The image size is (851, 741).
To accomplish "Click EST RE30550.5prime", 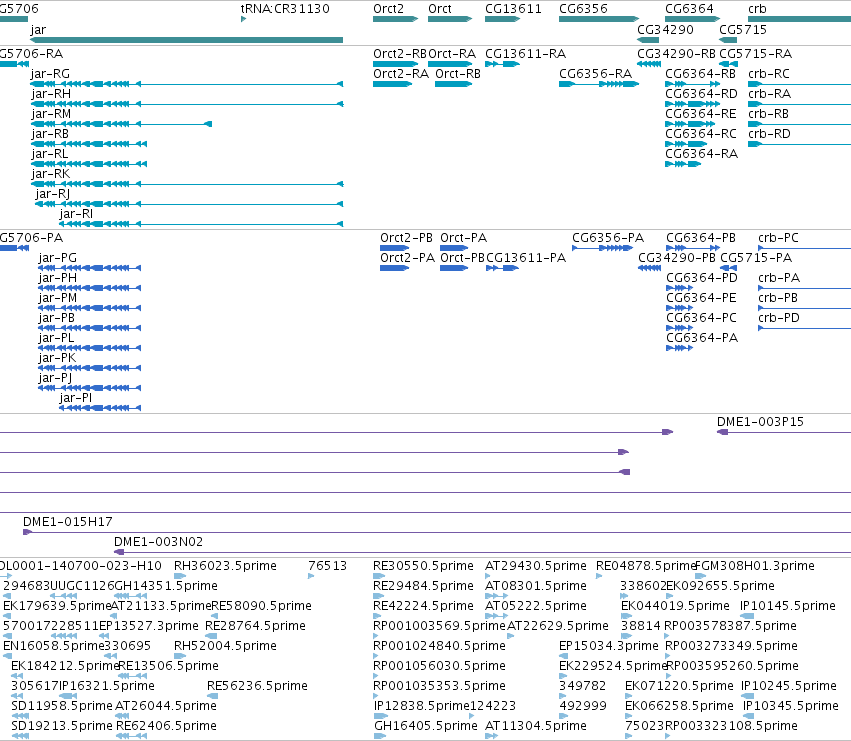I will click(379, 576).
